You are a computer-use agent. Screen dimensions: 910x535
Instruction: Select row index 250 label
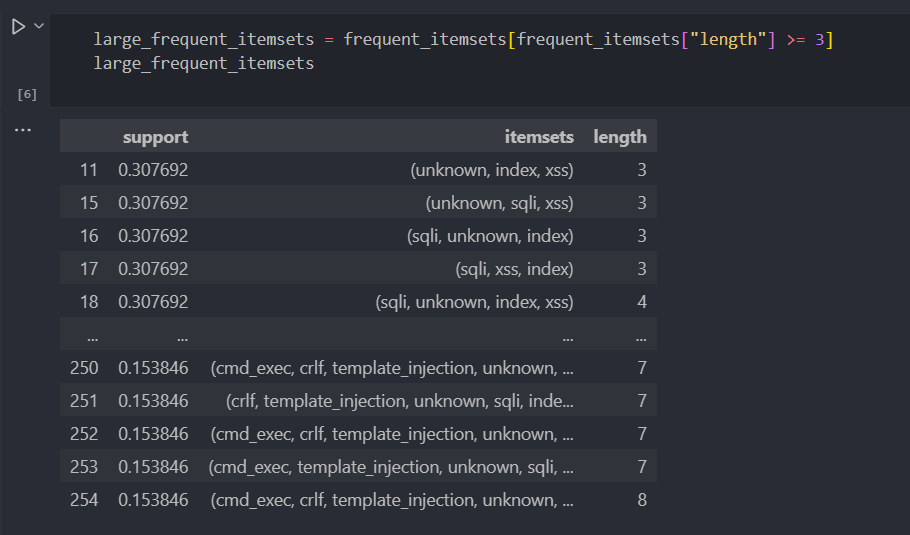pos(84,368)
